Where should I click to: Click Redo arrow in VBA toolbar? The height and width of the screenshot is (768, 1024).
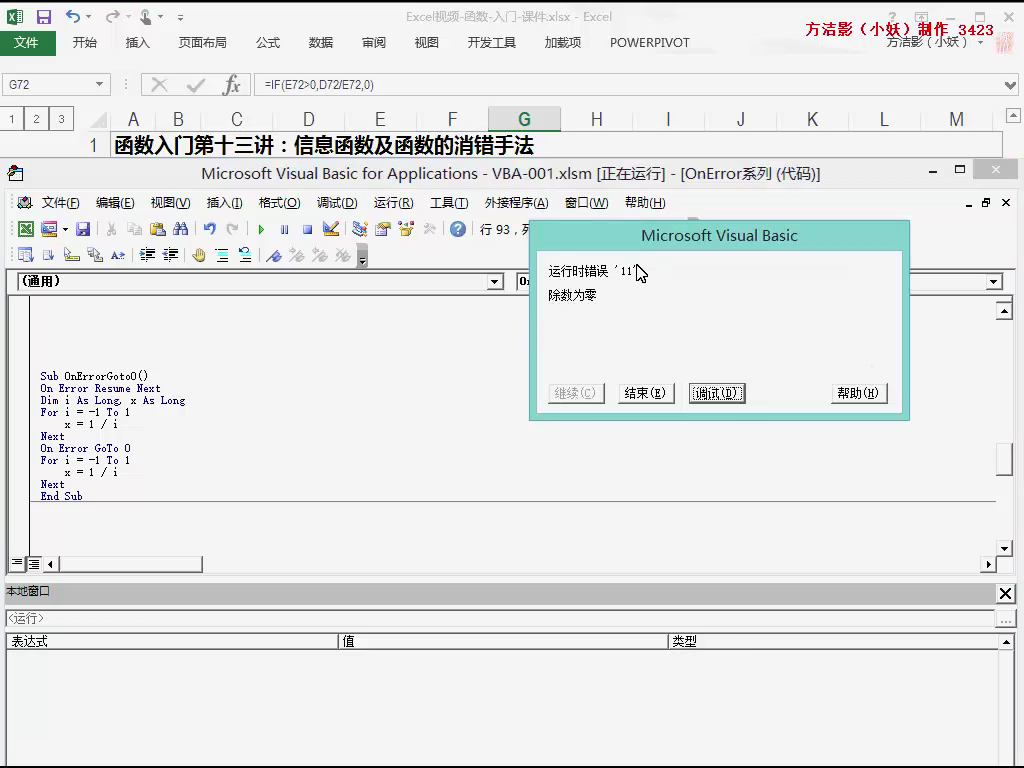click(232, 229)
